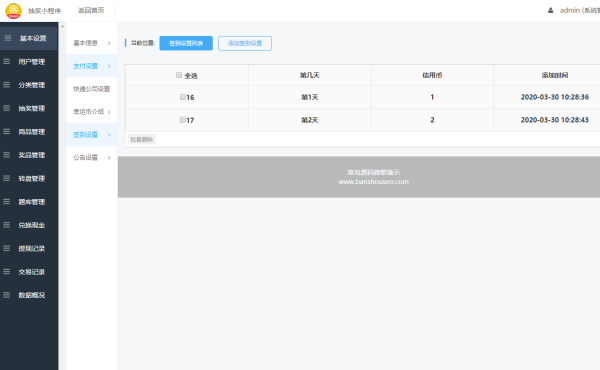Click hamburger icon beside 基本设置
Image resolution: width=600 pixels, height=370 pixels.
(8, 38)
